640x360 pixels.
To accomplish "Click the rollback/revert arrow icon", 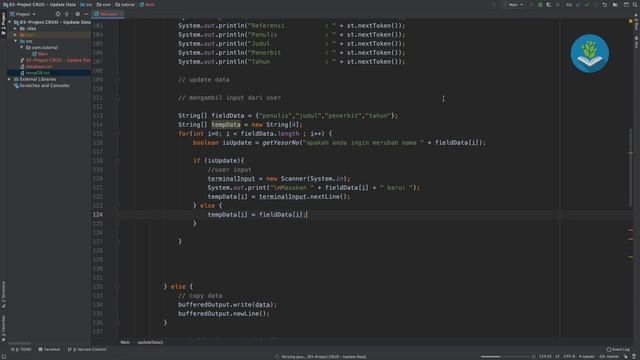I will click(604, 4).
